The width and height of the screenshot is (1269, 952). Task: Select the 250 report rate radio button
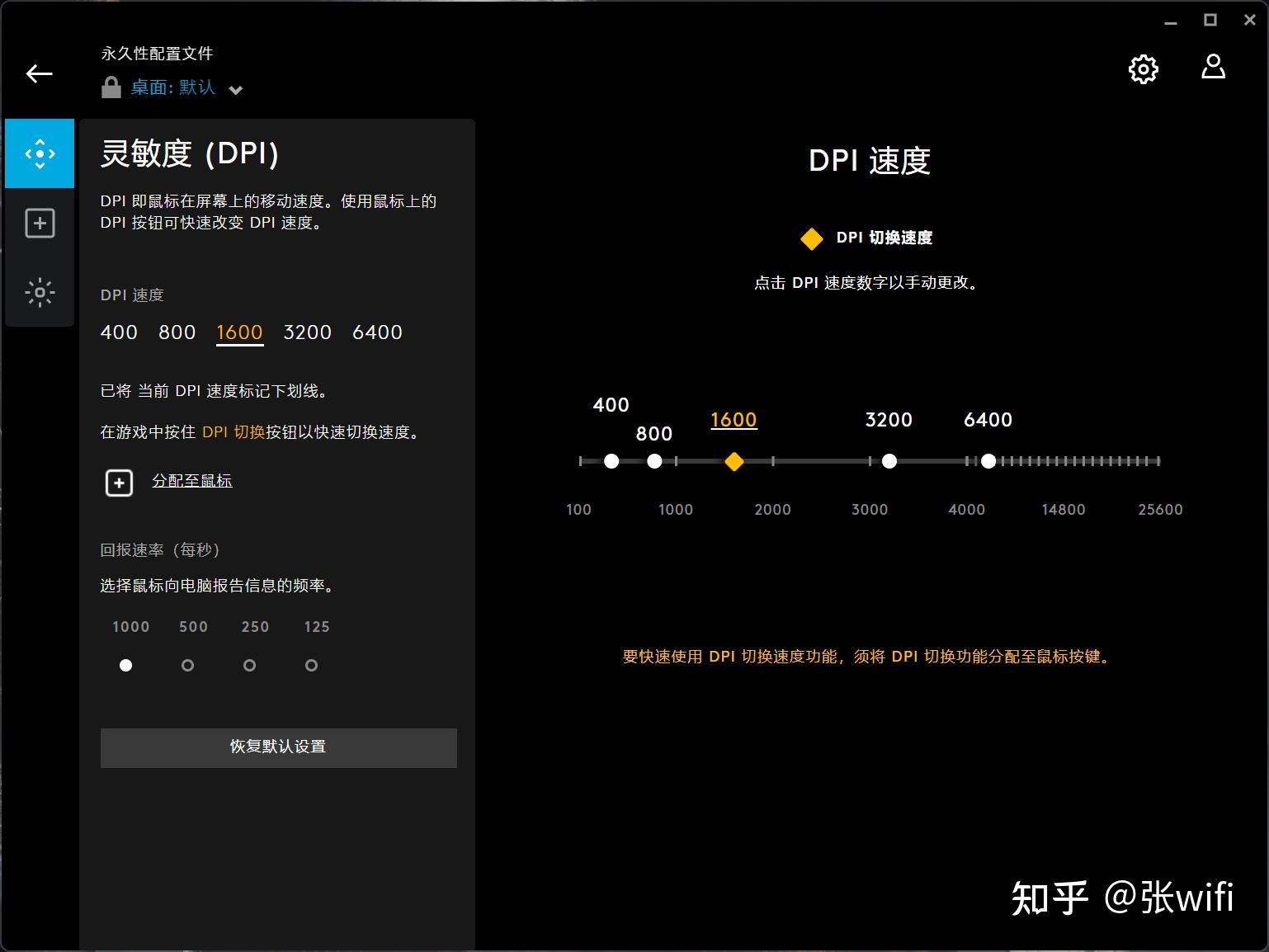point(249,665)
